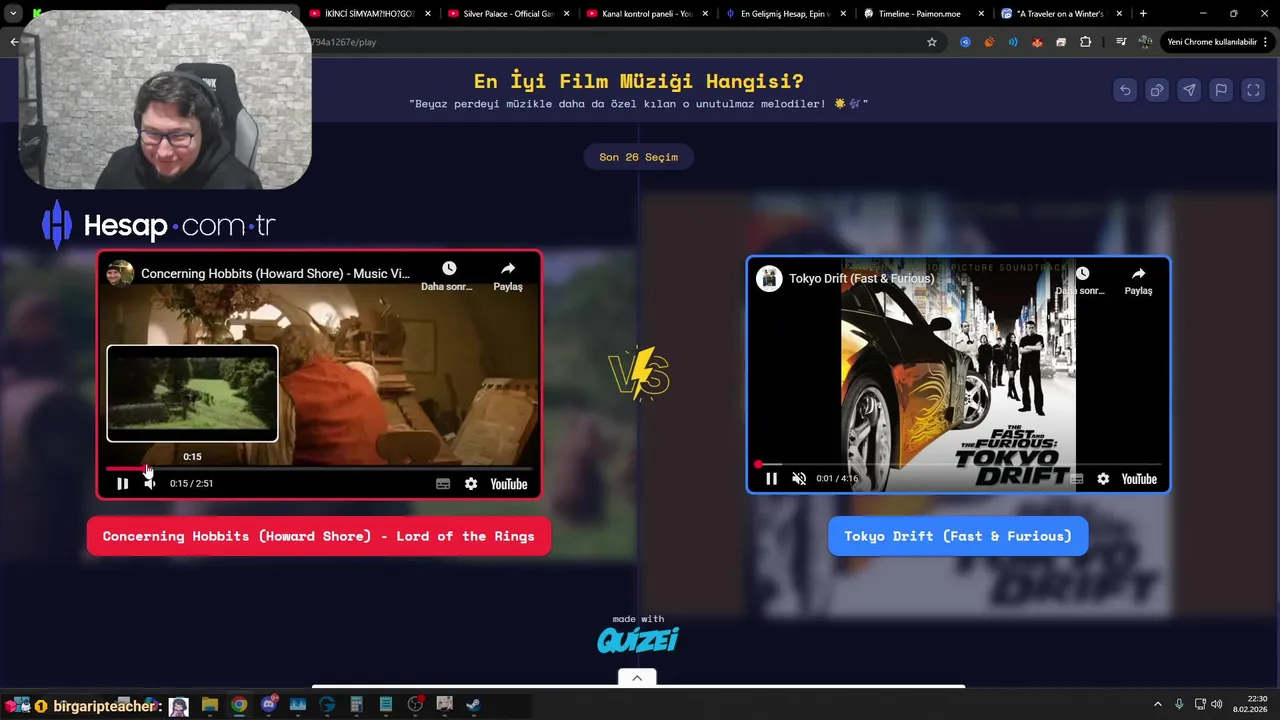The image size is (1280, 720).
Task: Click the blue sound-waves extension icon
Action: pyautogui.click(x=1013, y=42)
